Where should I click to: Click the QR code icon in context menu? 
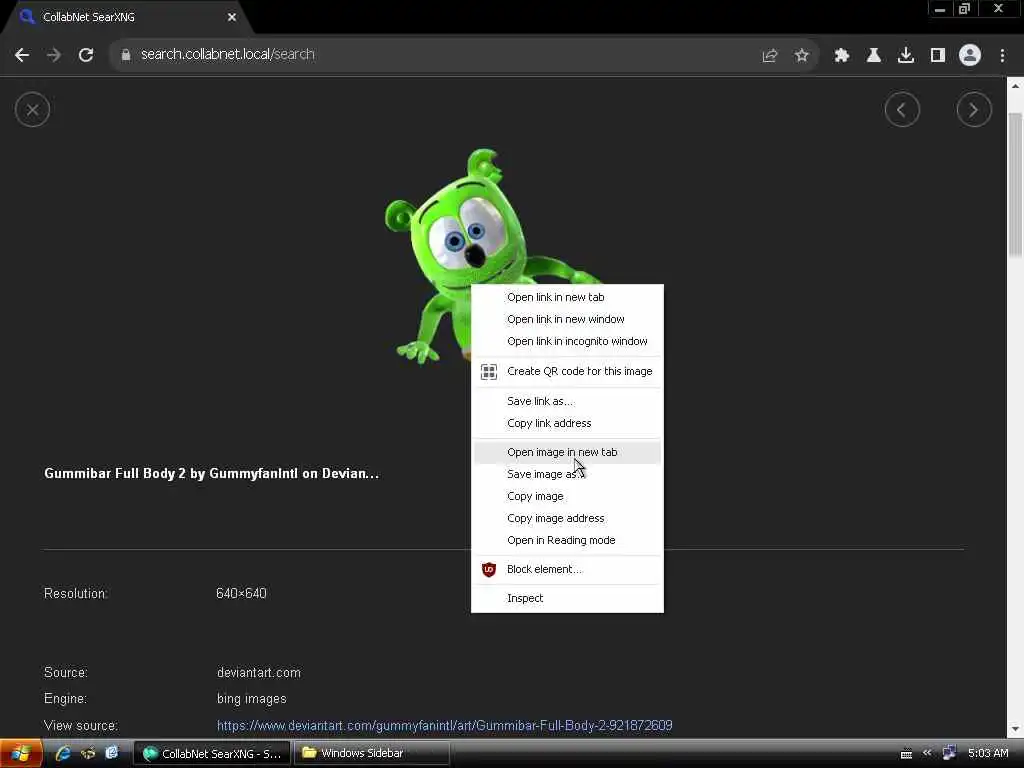(x=488, y=372)
